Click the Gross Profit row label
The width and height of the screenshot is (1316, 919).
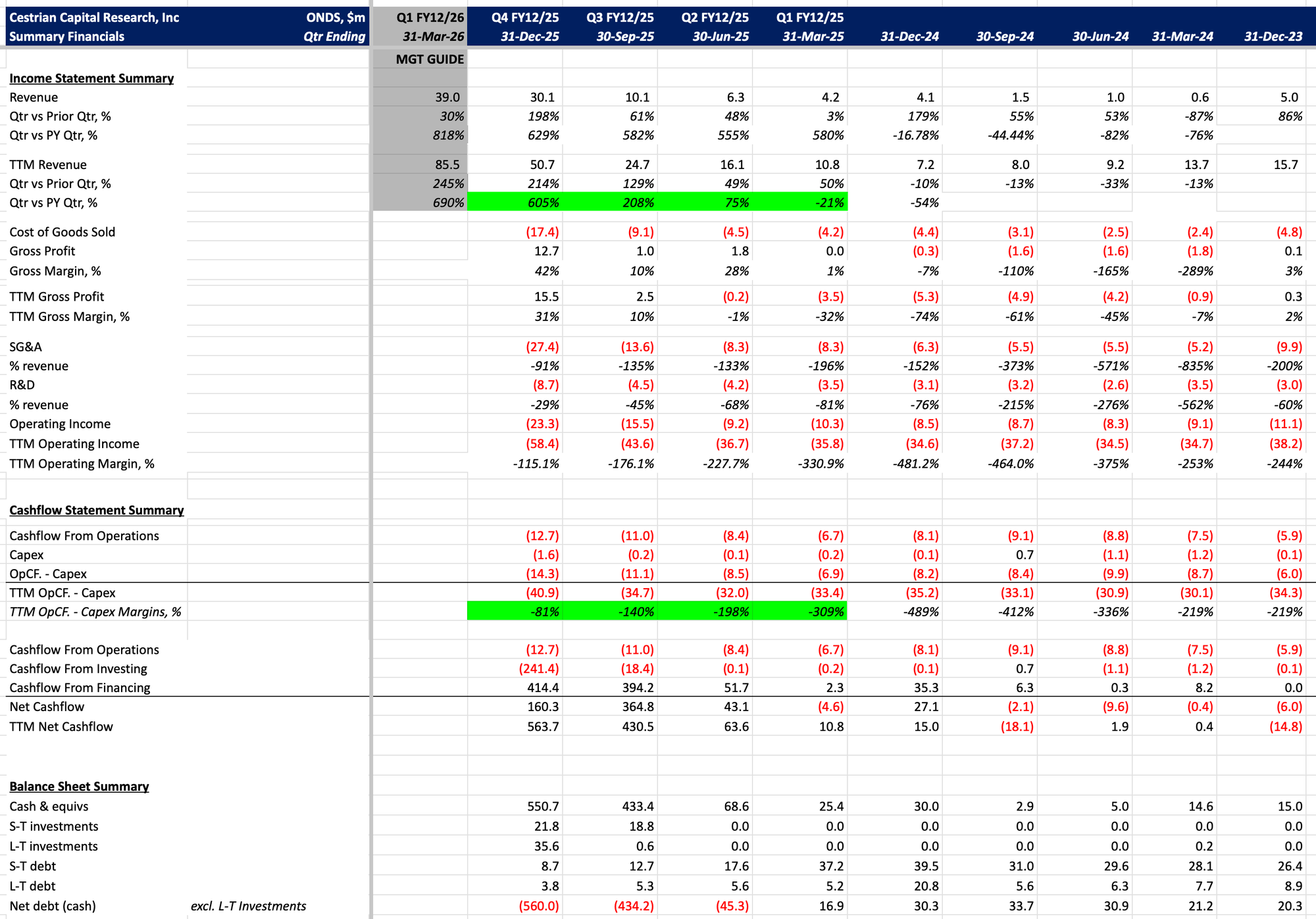pyautogui.click(x=42, y=251)
